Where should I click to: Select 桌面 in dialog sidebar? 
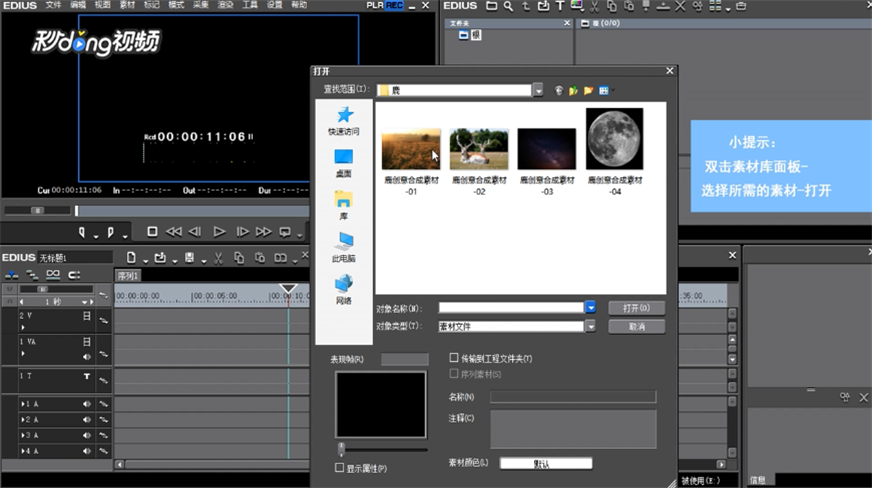(x=344, y=163)
